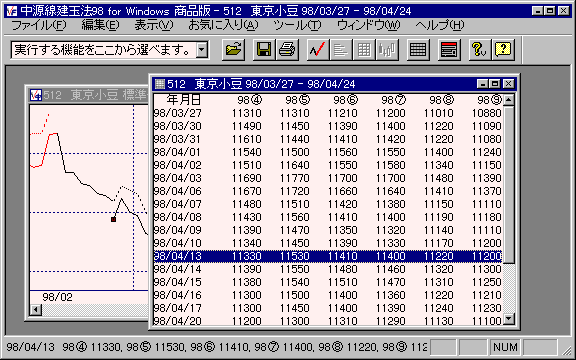Select the 98/04/15 date row
Screen dimensions: 576x360
pyautogui.click(x=328, y=282)
